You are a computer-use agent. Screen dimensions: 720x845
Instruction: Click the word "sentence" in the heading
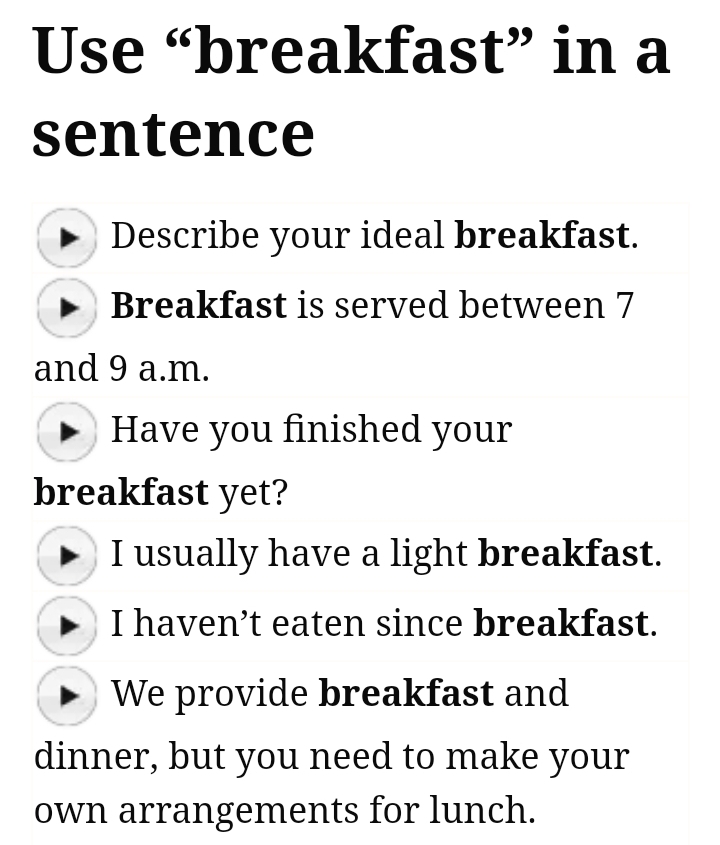[x=173, y=132]
